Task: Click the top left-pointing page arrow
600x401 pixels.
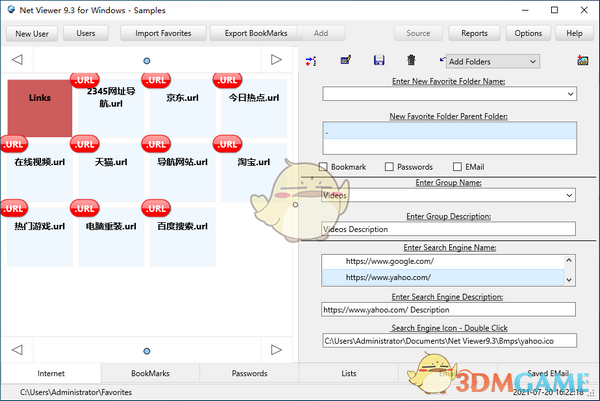Action: [17, 59]
